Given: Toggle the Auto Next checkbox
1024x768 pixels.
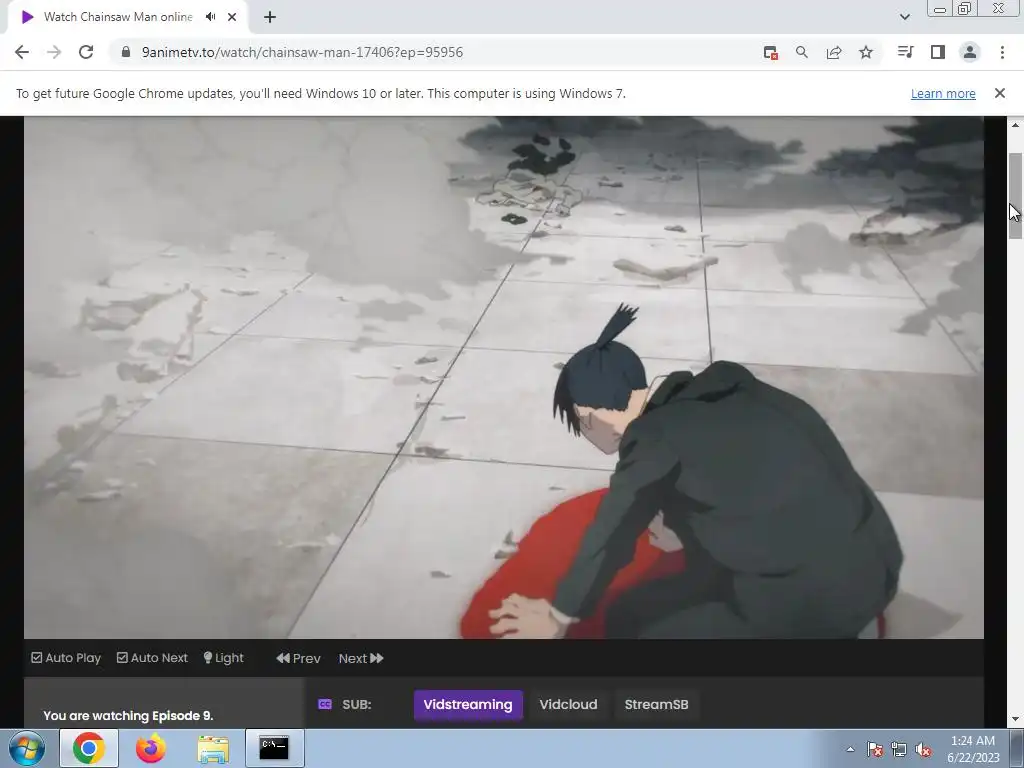Looking at the screenshot, I should coord(152,658).
